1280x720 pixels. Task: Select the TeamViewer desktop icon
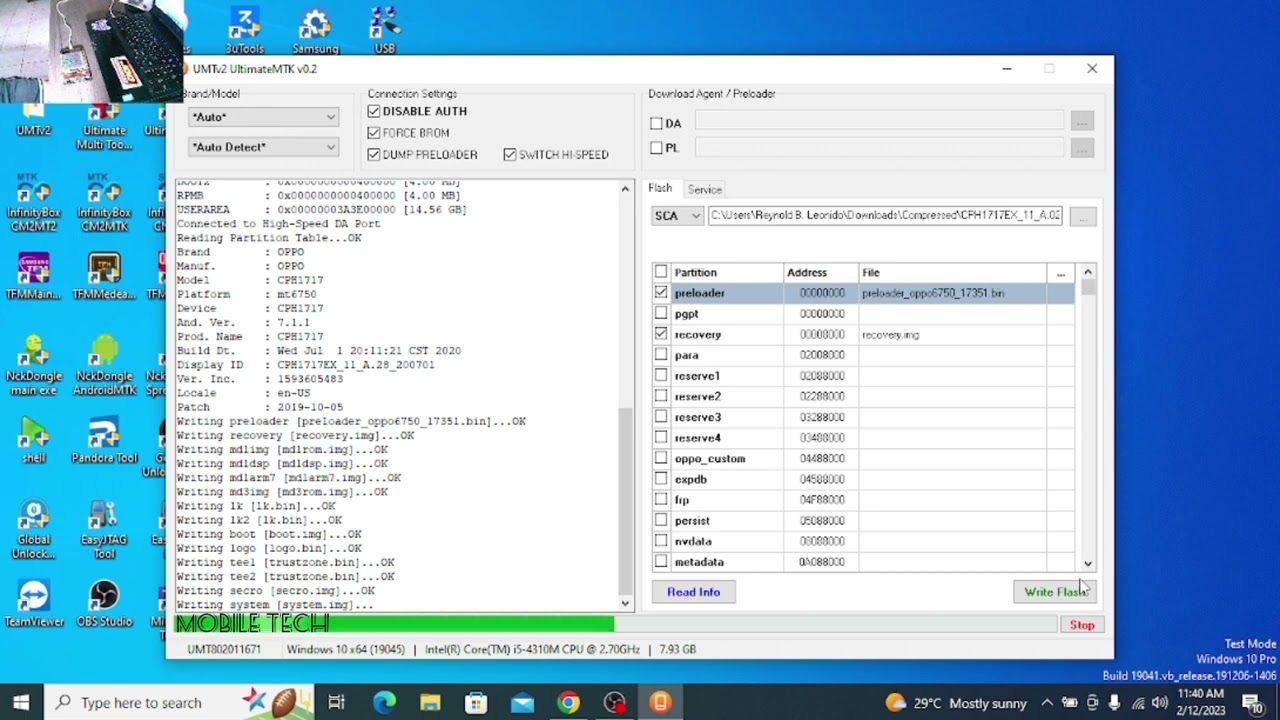pyautogui.click(x=33, y=605)
